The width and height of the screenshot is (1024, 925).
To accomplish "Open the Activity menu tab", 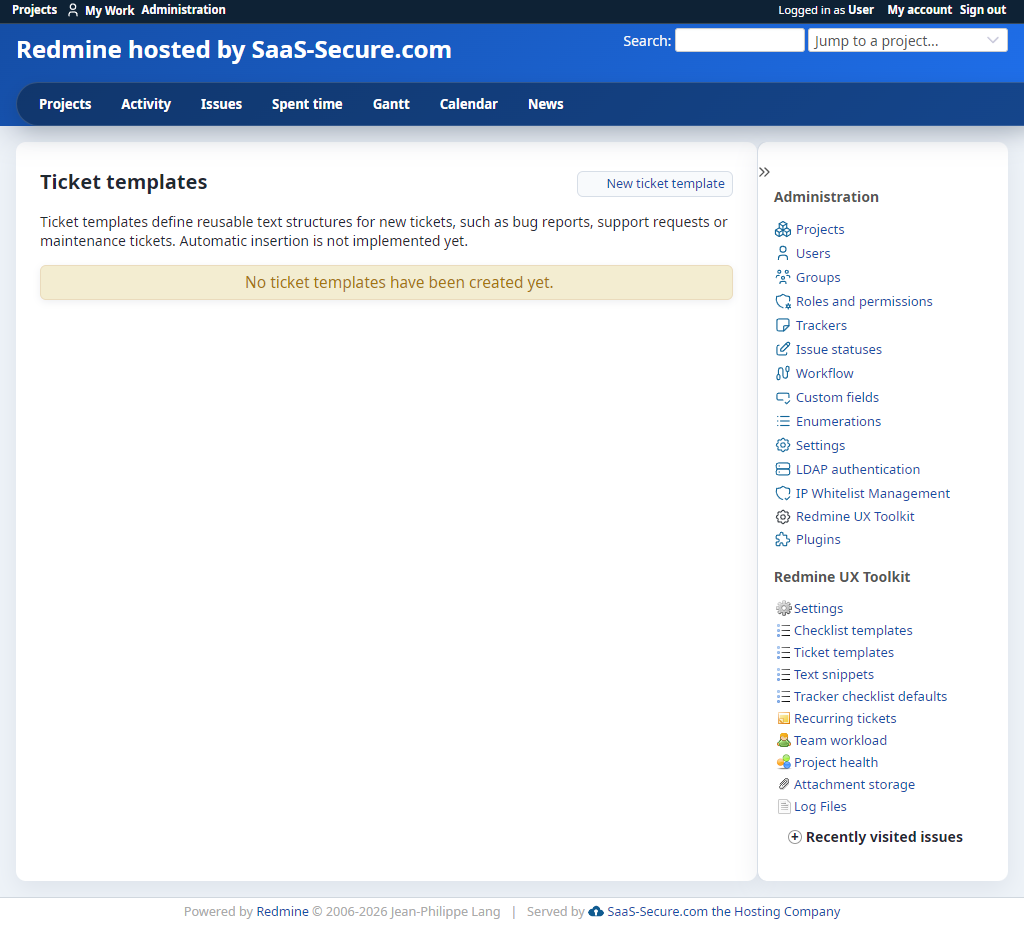I will tap(146, 104).
